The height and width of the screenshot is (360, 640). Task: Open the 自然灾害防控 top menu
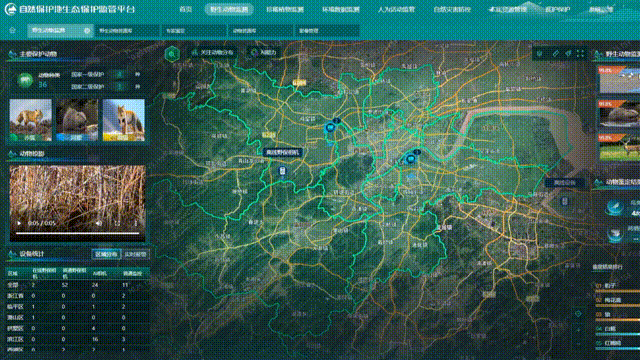click(452, 9)
